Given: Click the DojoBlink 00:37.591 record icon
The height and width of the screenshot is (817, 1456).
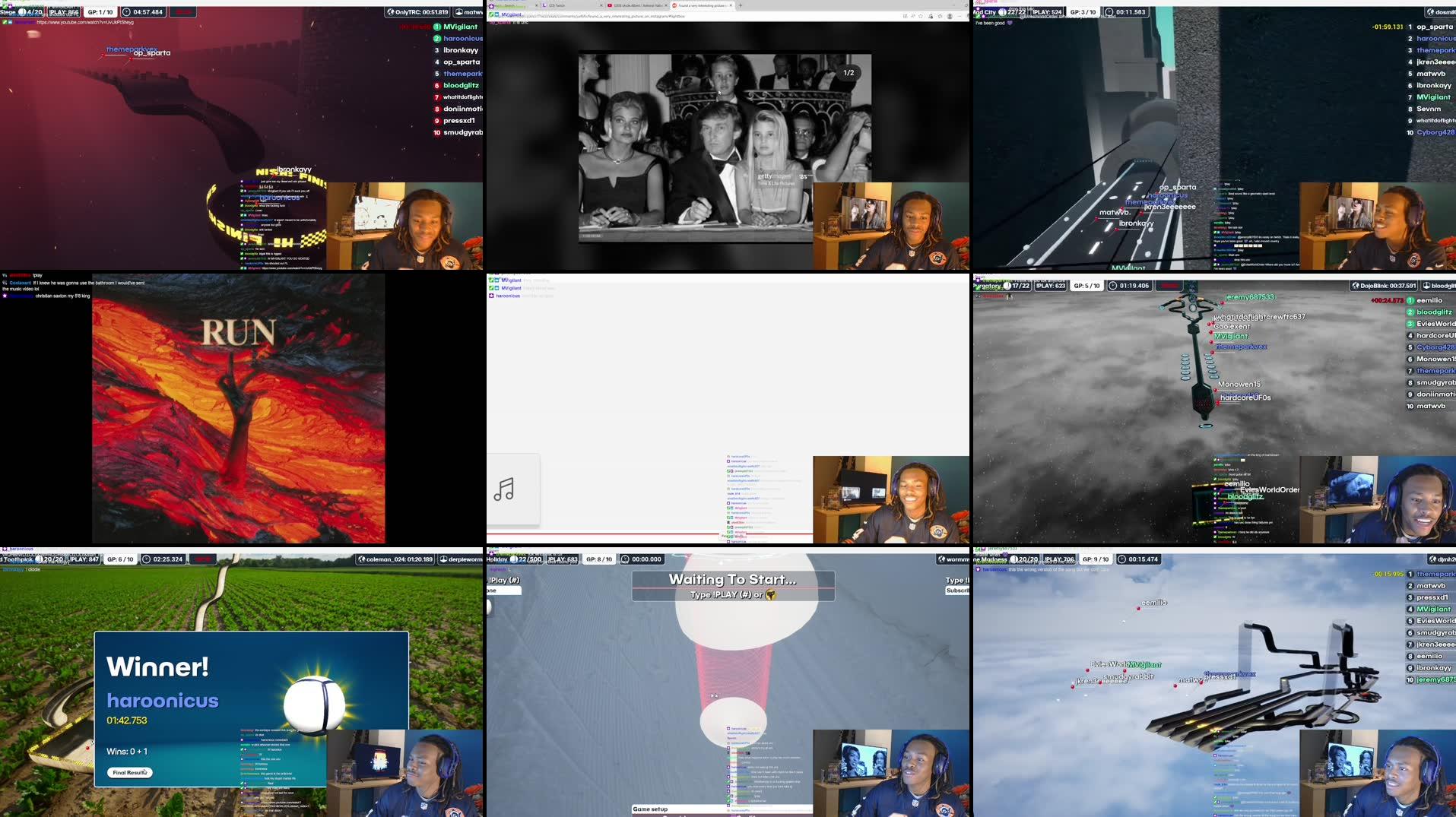Looking at the screenshot, I should pyautogui.click(x=1356, y=286).
